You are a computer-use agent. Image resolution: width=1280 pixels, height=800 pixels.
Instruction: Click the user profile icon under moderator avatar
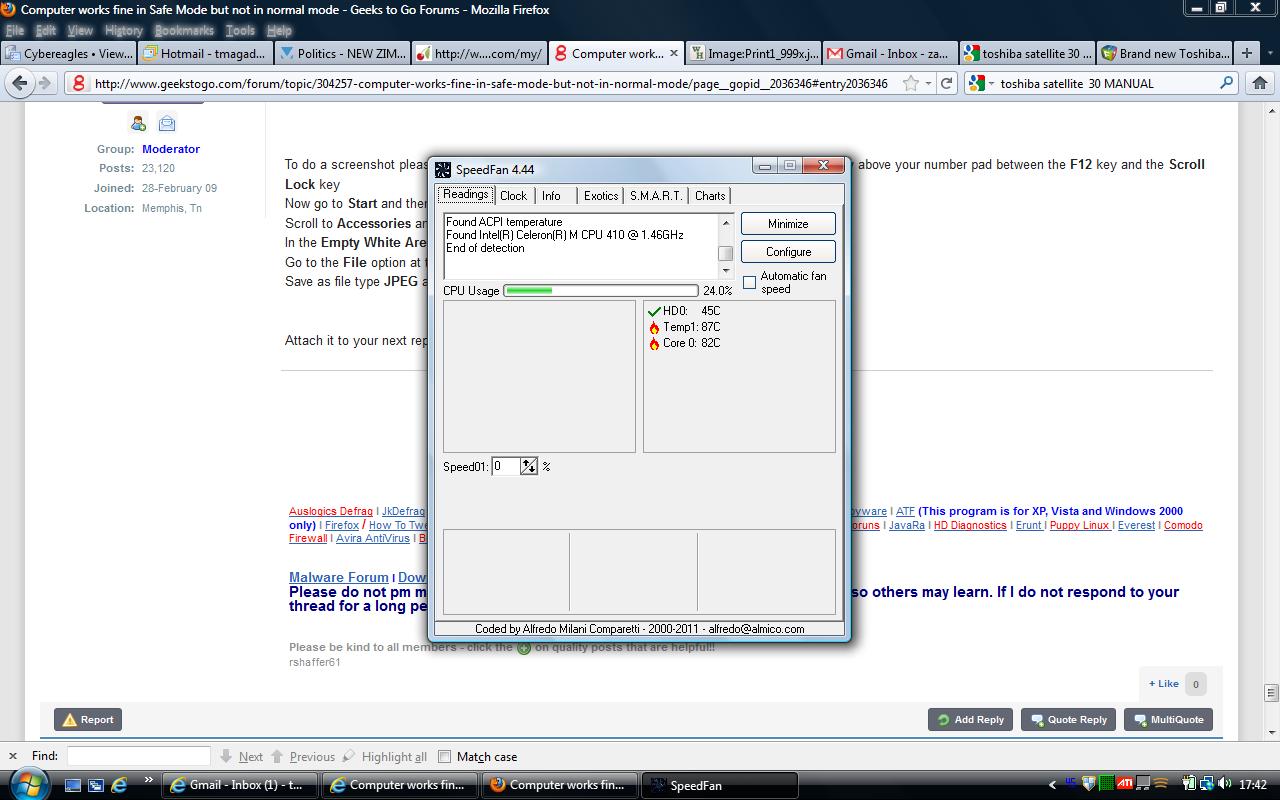coord(138,123)
